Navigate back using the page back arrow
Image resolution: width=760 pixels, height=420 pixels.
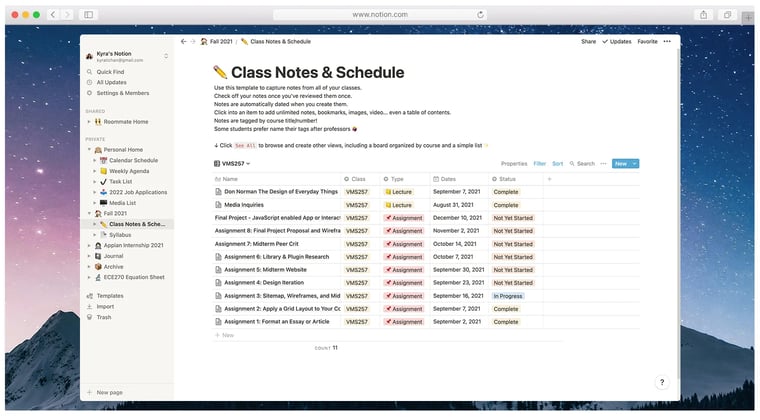pyautogui.click(x=183, y=42)
